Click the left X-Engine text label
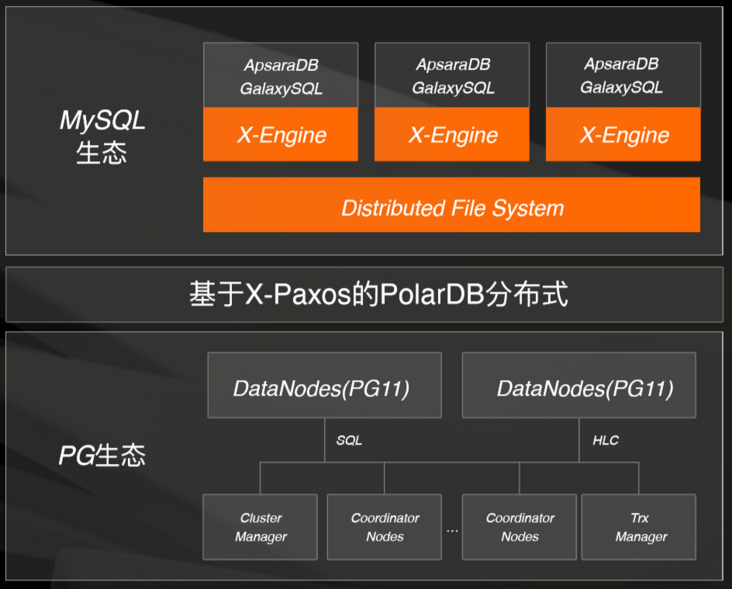 click(x=282, y=135)
